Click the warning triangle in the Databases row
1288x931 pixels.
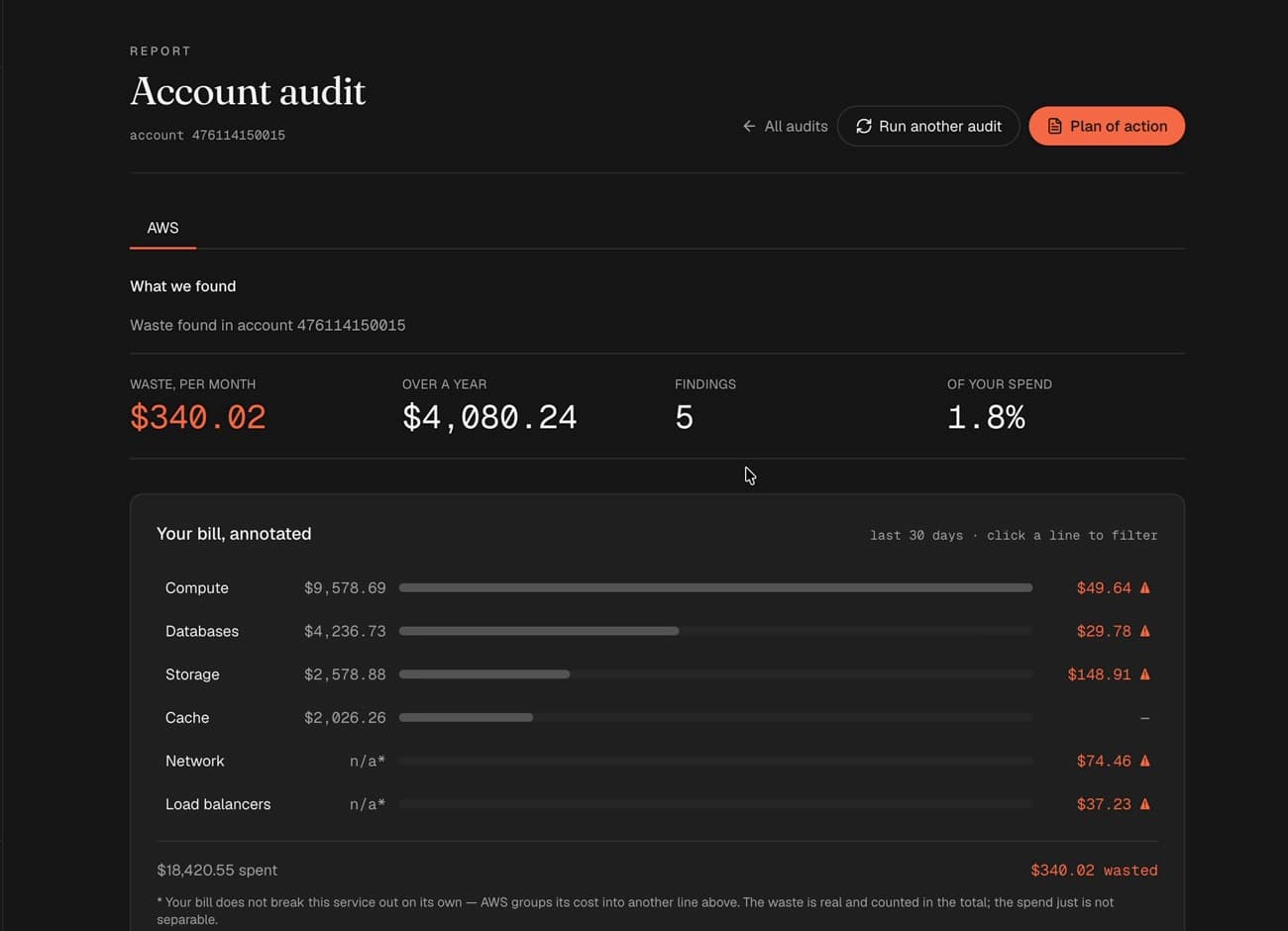(1144, 631)
